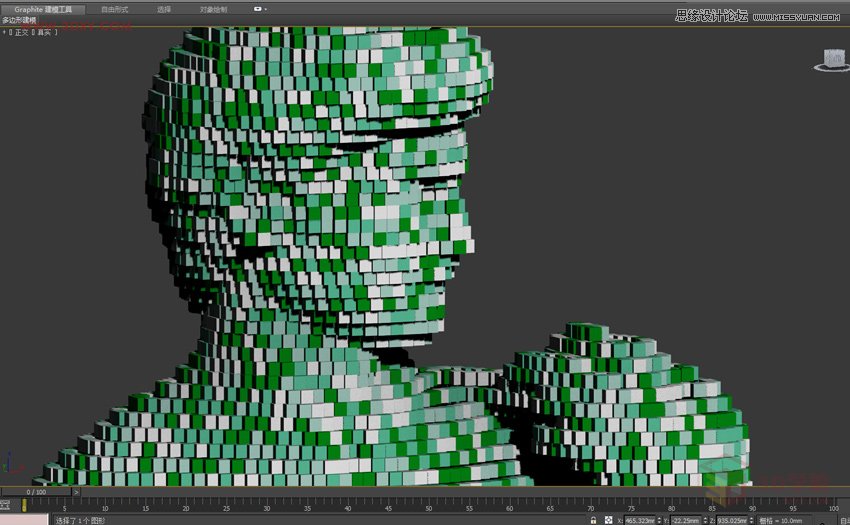
Task: Click the Z coordinate spinner arrows
Action: [x=752, y=520]
